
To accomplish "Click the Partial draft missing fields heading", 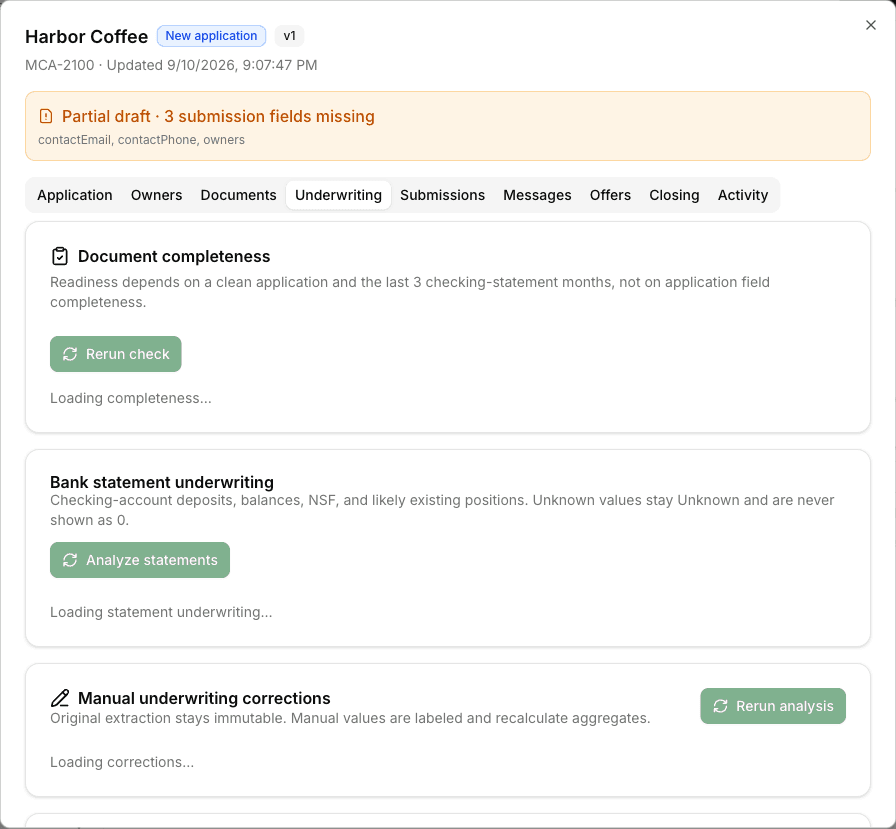I will tap(218, 116).
